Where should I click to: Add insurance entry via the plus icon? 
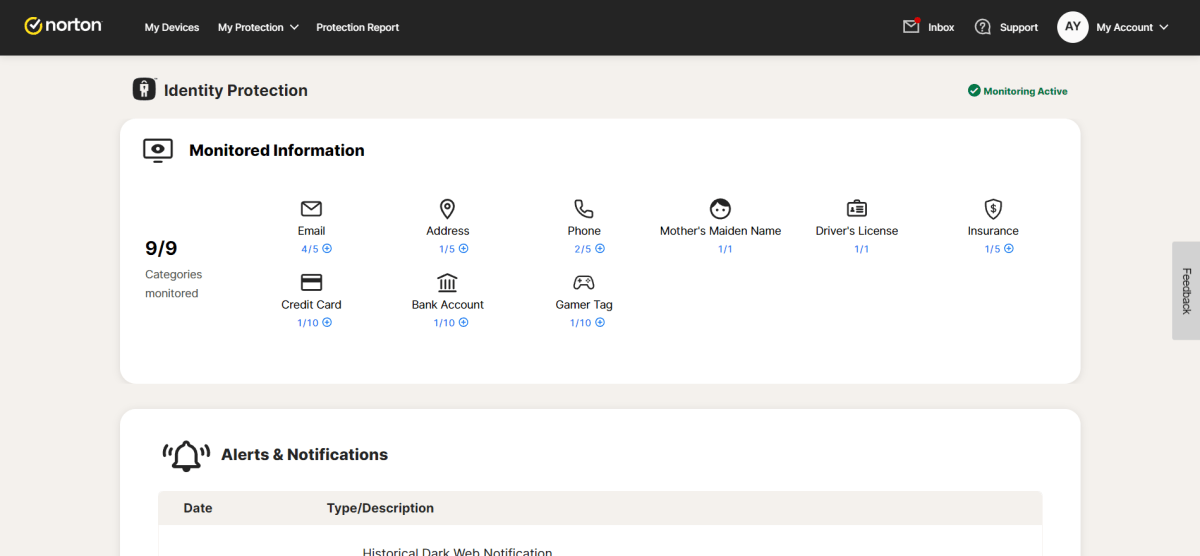pos(1008,248)
